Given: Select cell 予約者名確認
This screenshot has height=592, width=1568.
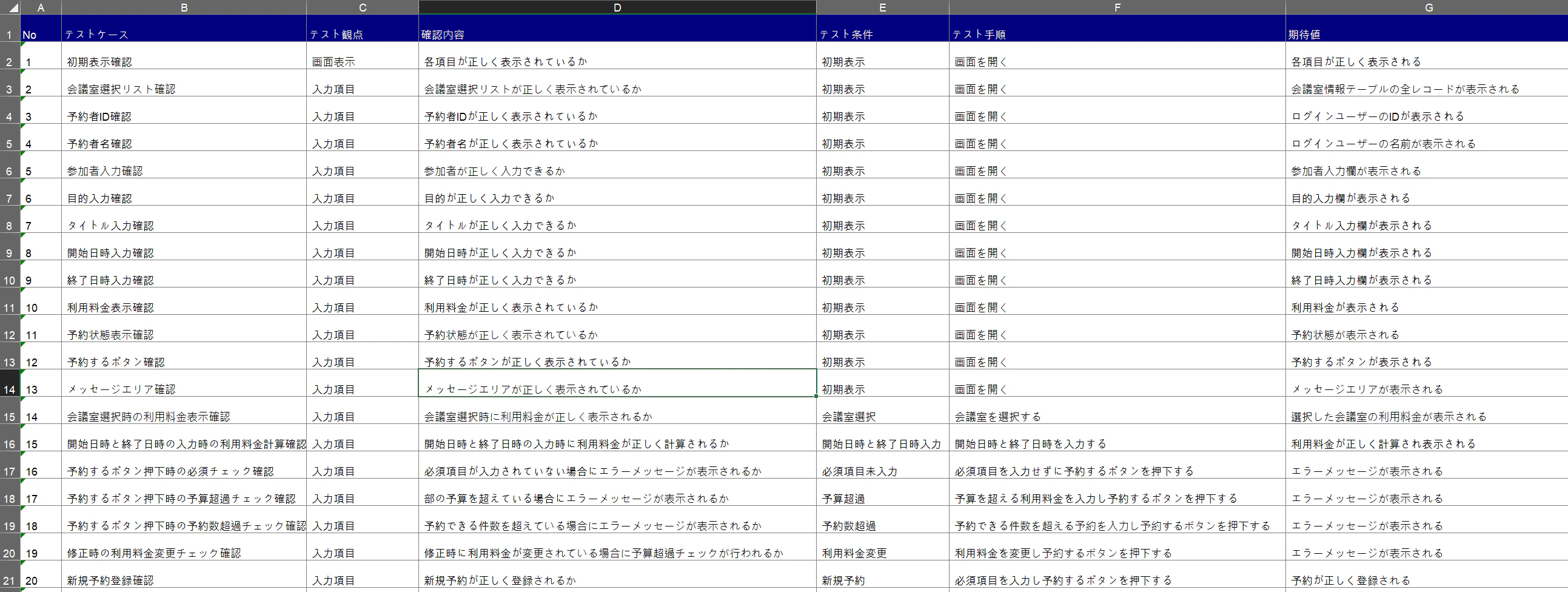Looking at the screenshot, I should tap(184, 138).
